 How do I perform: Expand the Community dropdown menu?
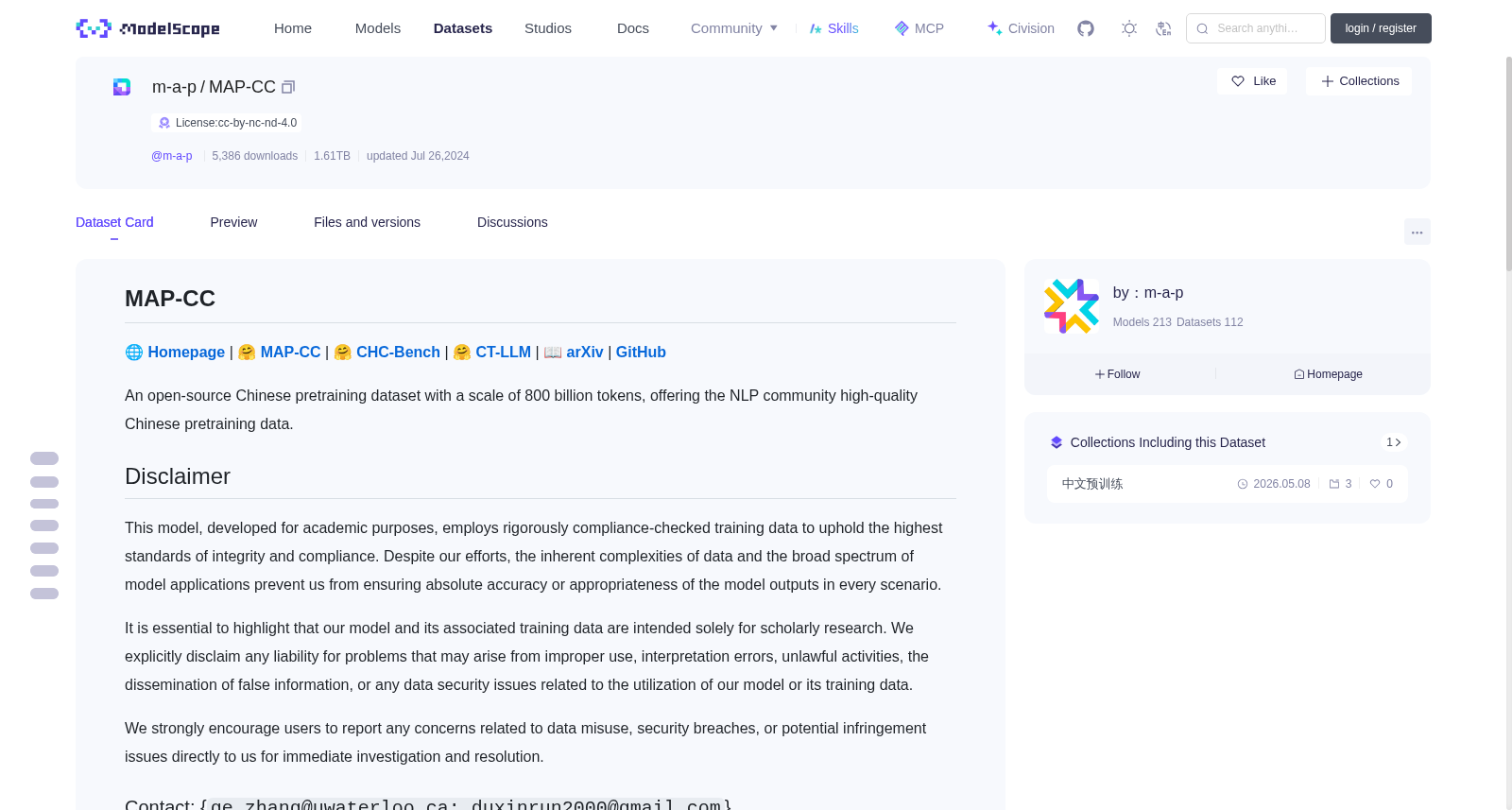[734, 28]
